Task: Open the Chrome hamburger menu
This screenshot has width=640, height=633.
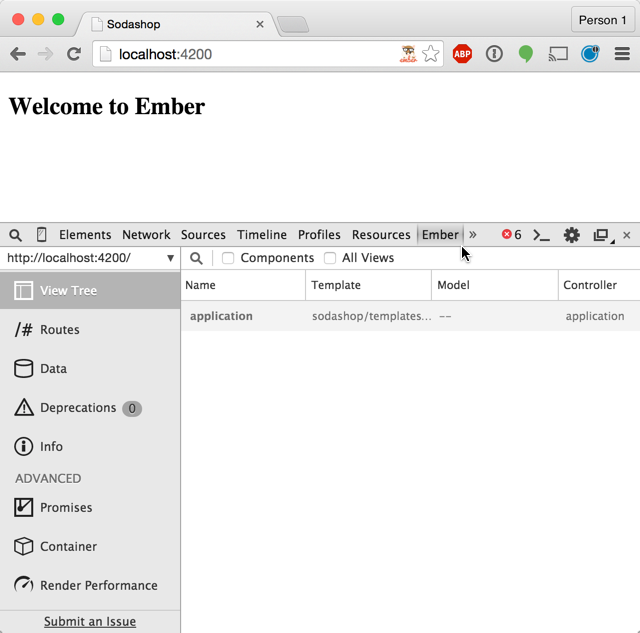Action: click(622, 54)
